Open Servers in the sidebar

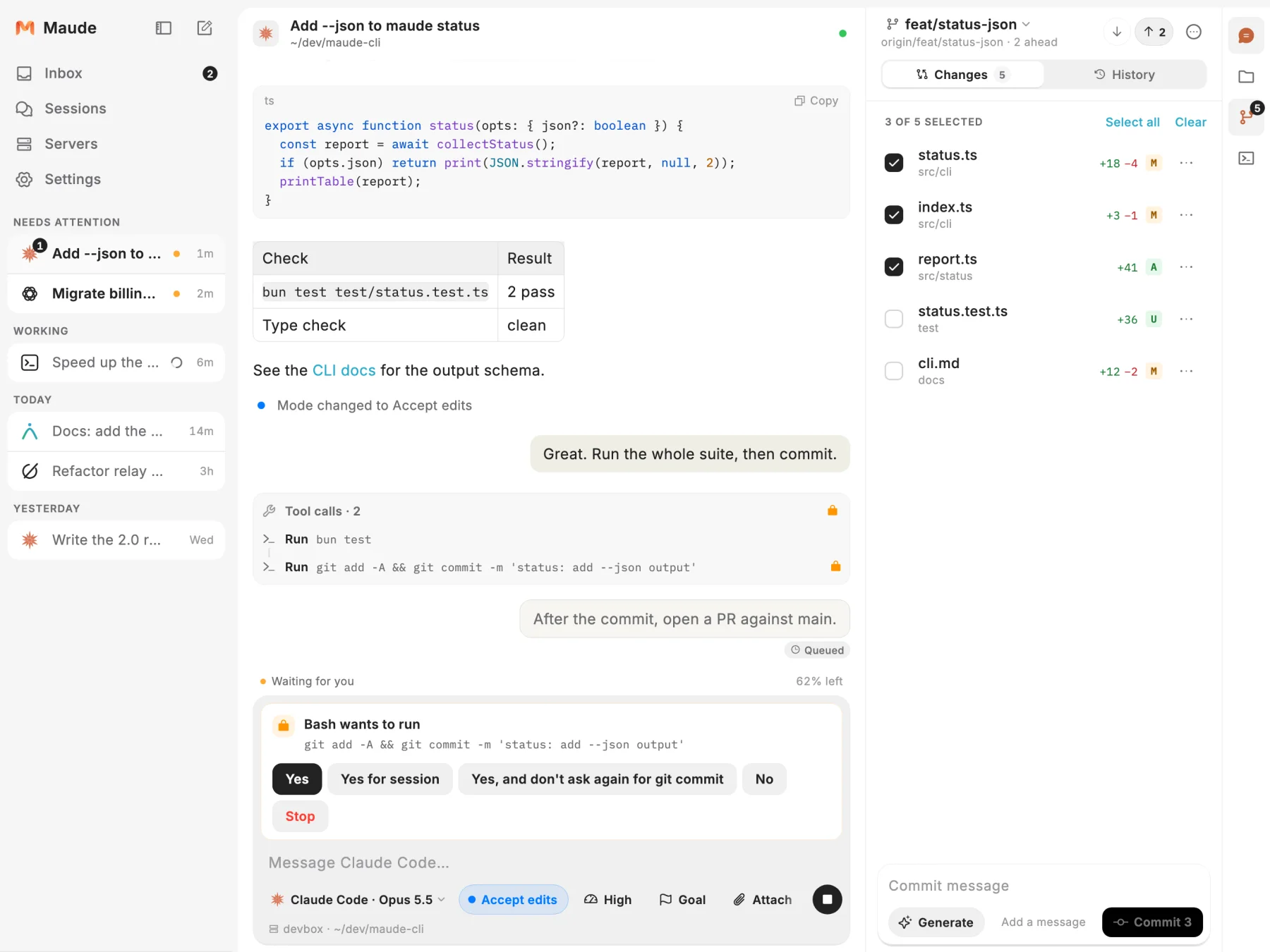coord(116,144)
